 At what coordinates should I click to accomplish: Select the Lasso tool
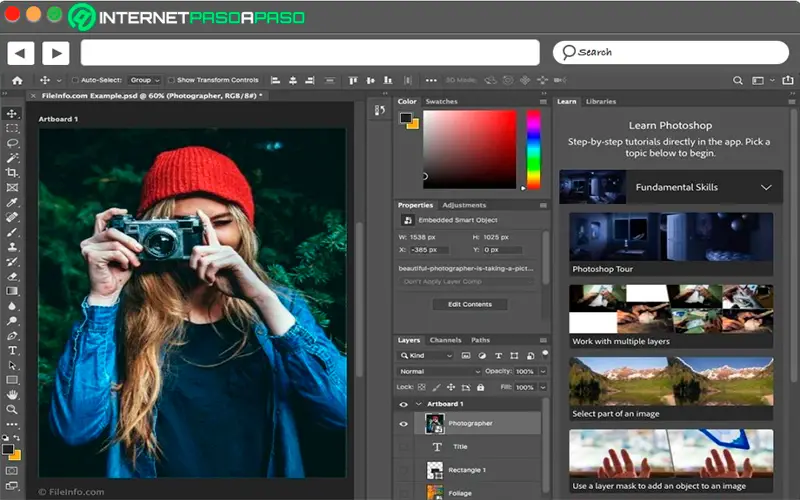point(13,143)
